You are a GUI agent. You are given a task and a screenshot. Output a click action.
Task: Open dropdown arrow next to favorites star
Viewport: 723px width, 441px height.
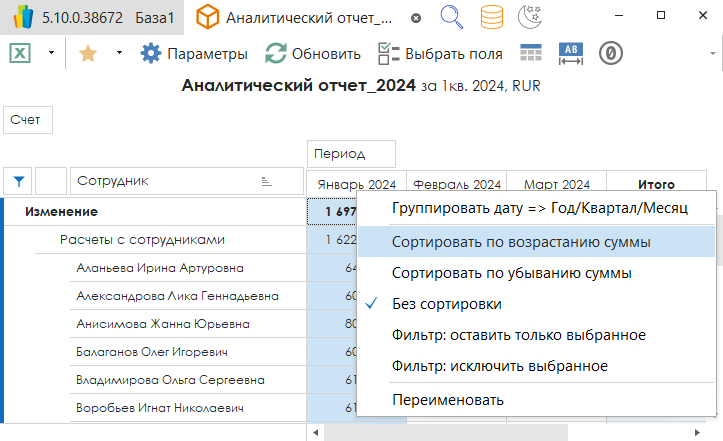[x=119, y=54]
